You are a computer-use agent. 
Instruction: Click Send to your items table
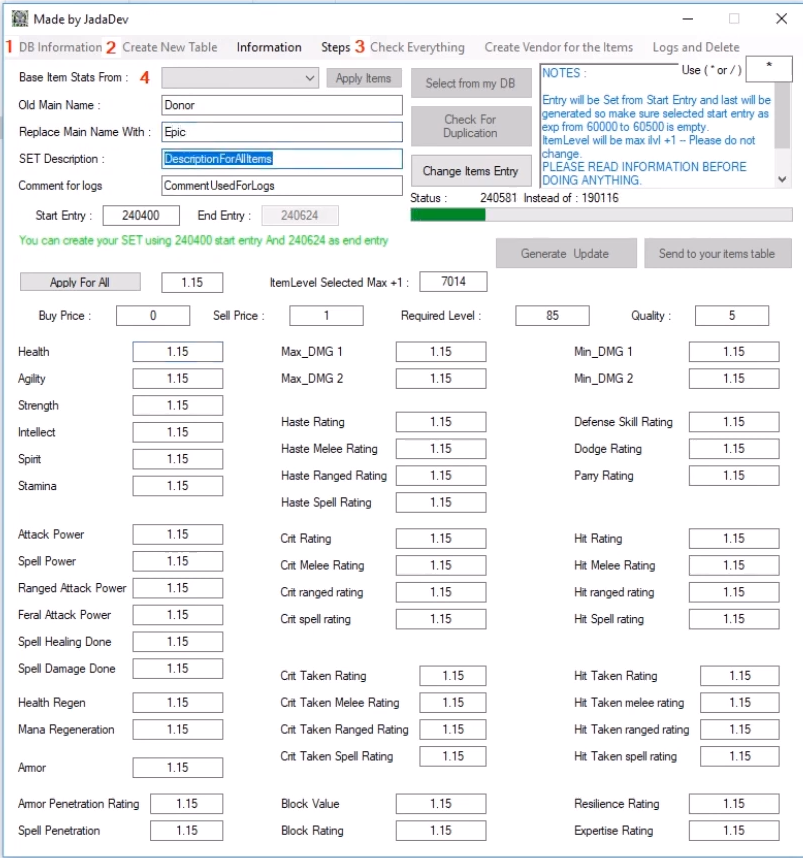pos(716,253)
